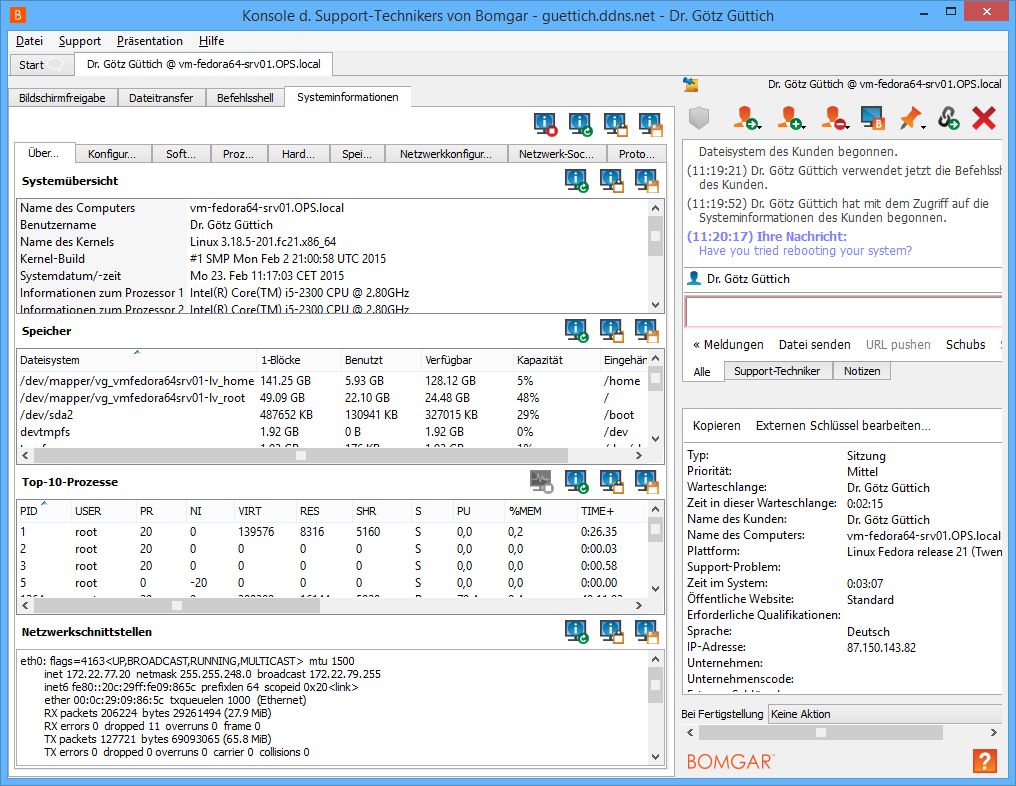
Task: Click the Datei senden button
Action: coord(814,344)
